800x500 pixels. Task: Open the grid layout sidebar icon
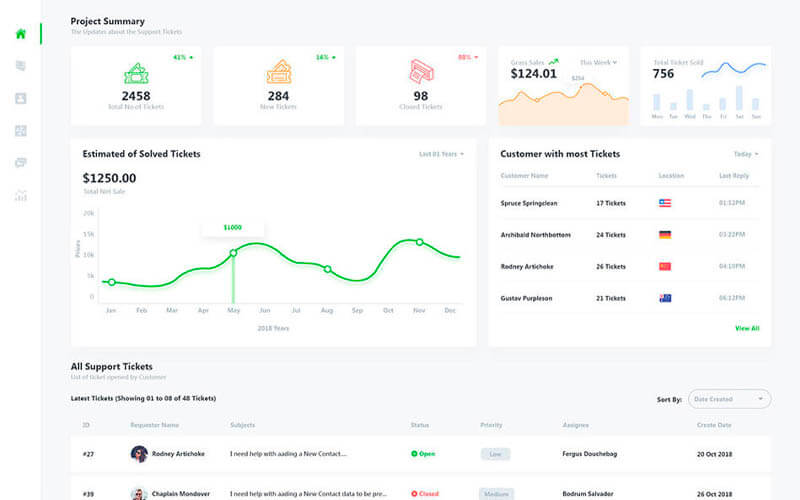click(x=20, y=131)
